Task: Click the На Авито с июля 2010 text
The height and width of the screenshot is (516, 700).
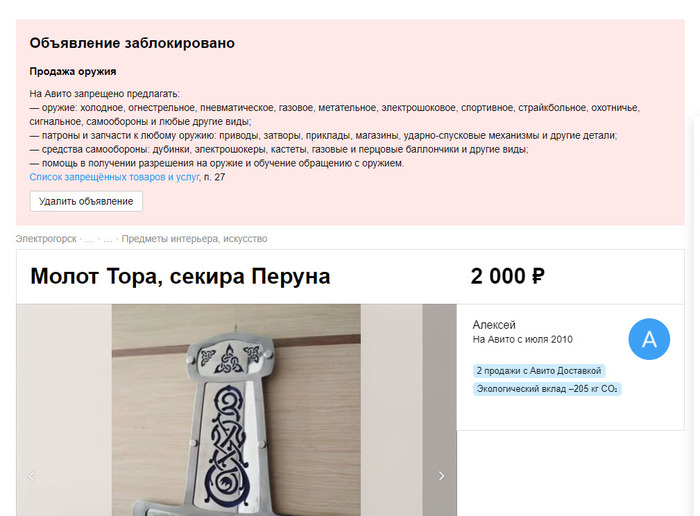Action: (522, 339)
